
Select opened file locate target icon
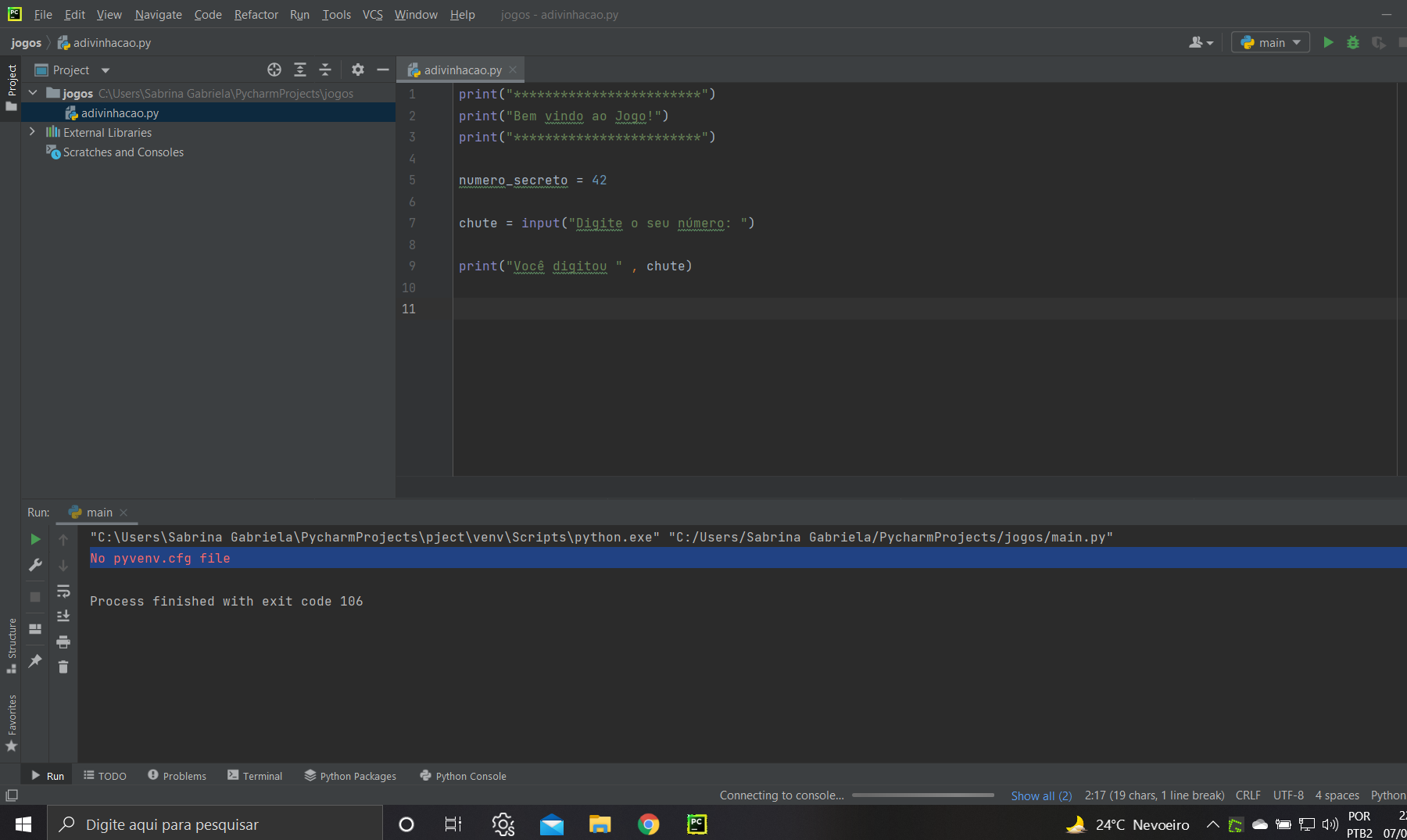(x=274, y=70)
